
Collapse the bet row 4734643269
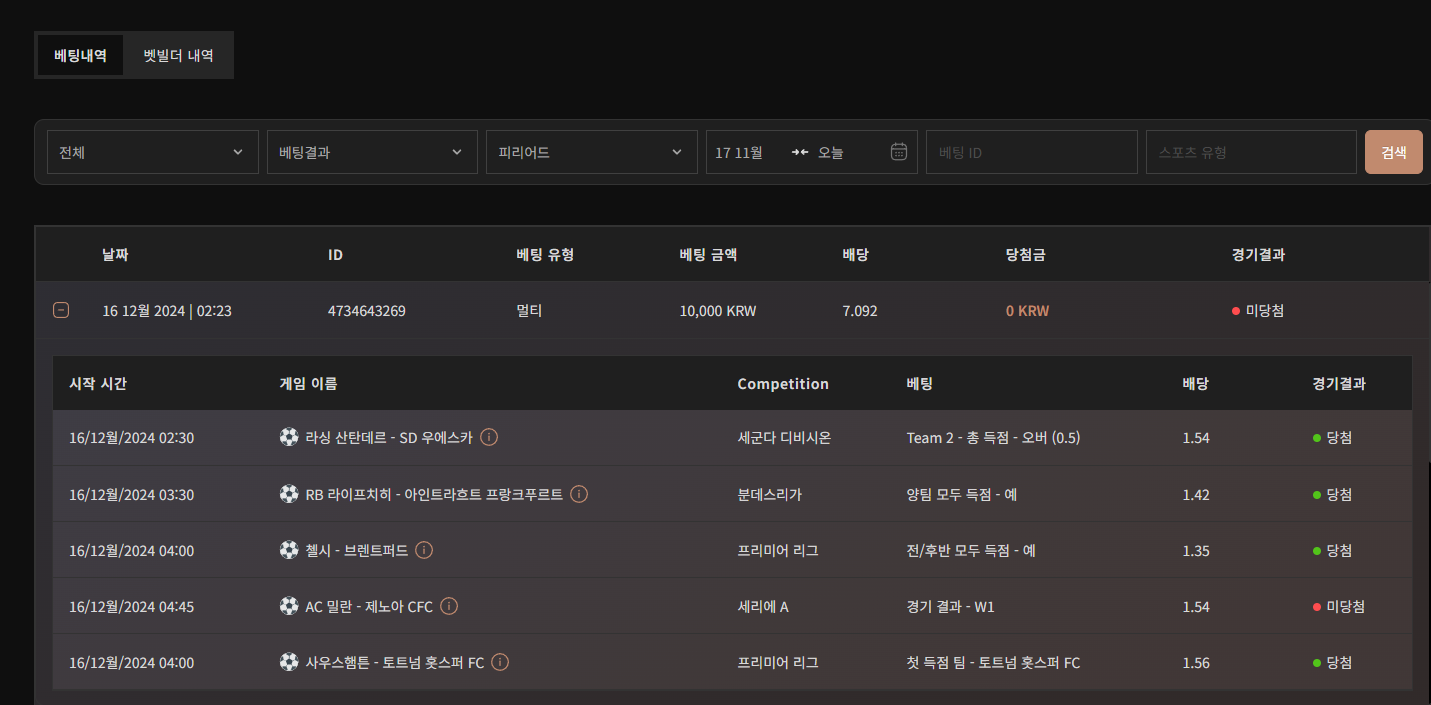coord(61,311)
